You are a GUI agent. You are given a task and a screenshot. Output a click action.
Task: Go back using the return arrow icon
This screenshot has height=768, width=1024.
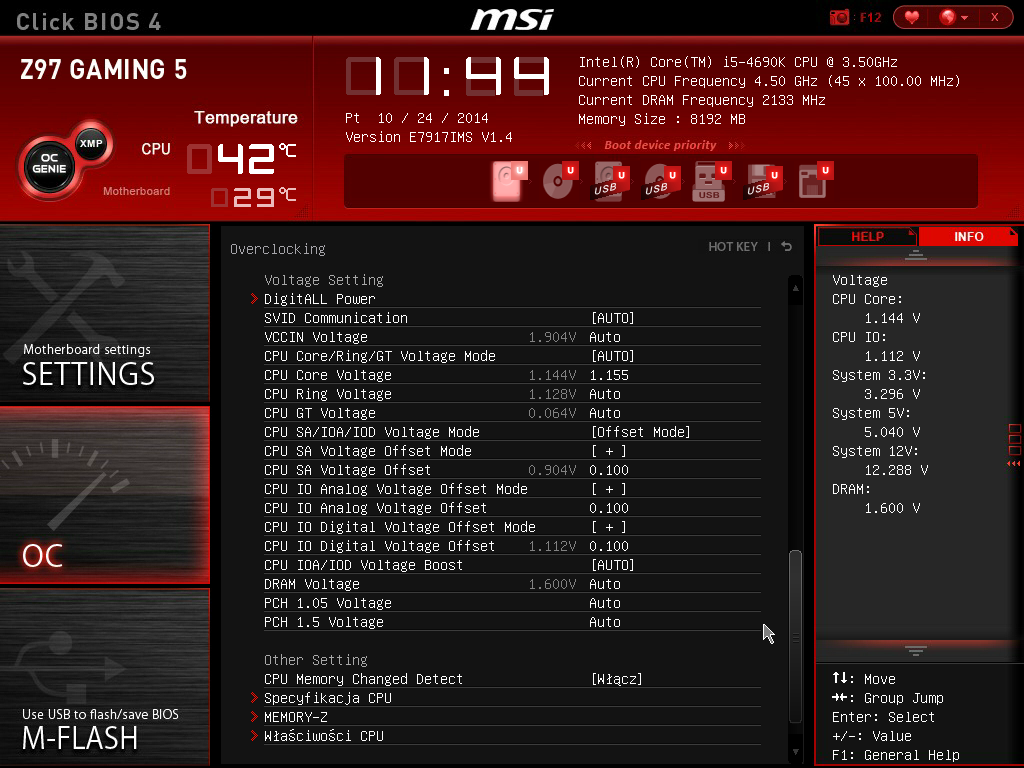[786, 247]
